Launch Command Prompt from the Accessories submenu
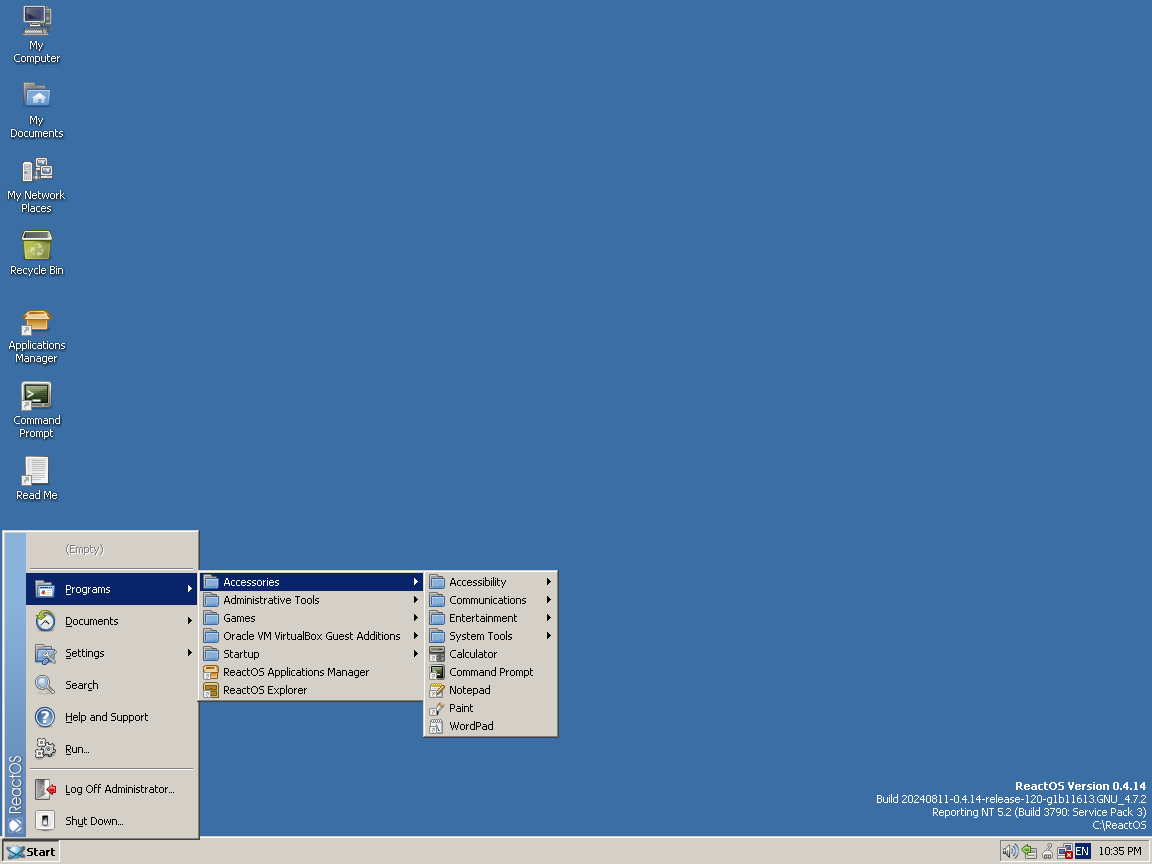1152x864 pixels. pyautogui.click(x=491, y=672)
